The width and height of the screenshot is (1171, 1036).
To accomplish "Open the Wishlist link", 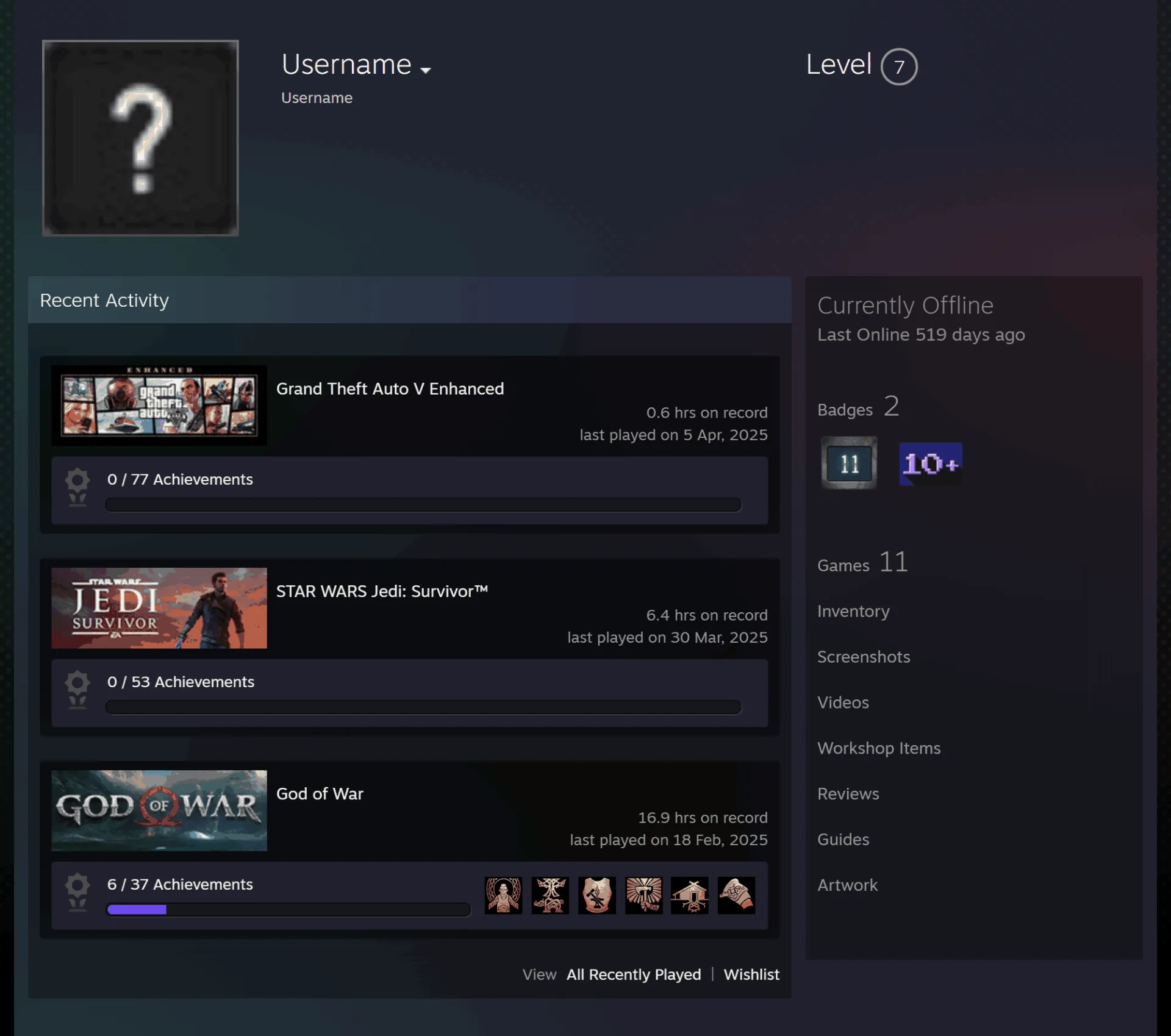I will 751,974.
